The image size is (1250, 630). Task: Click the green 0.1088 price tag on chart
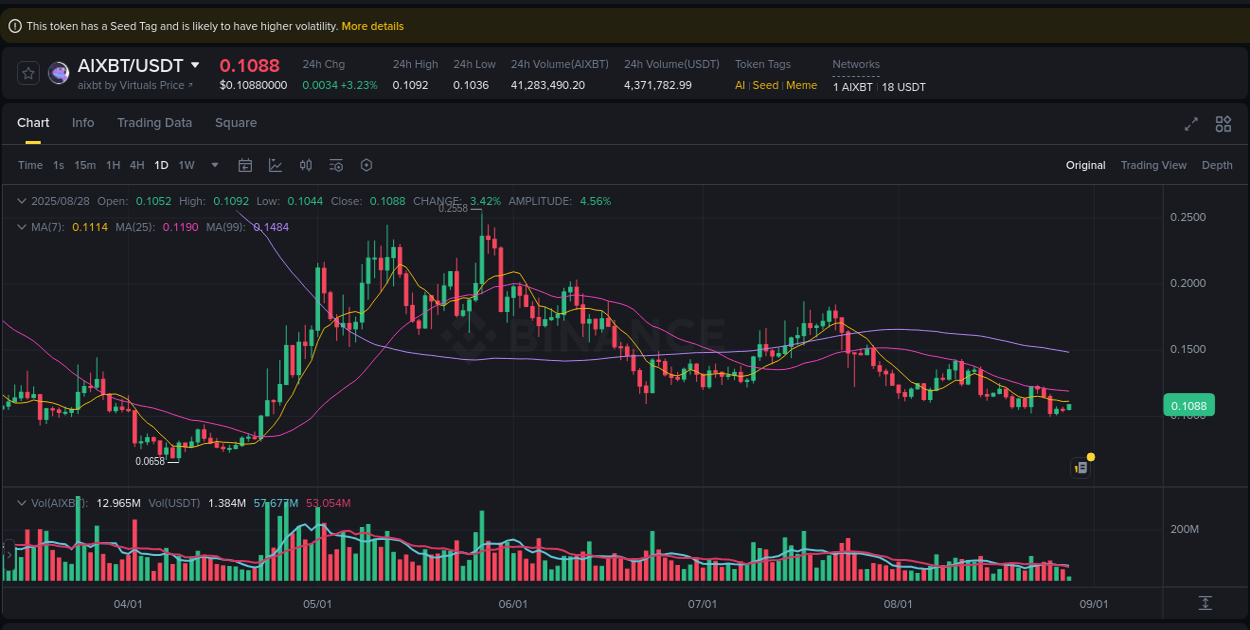pos(1188,405)
